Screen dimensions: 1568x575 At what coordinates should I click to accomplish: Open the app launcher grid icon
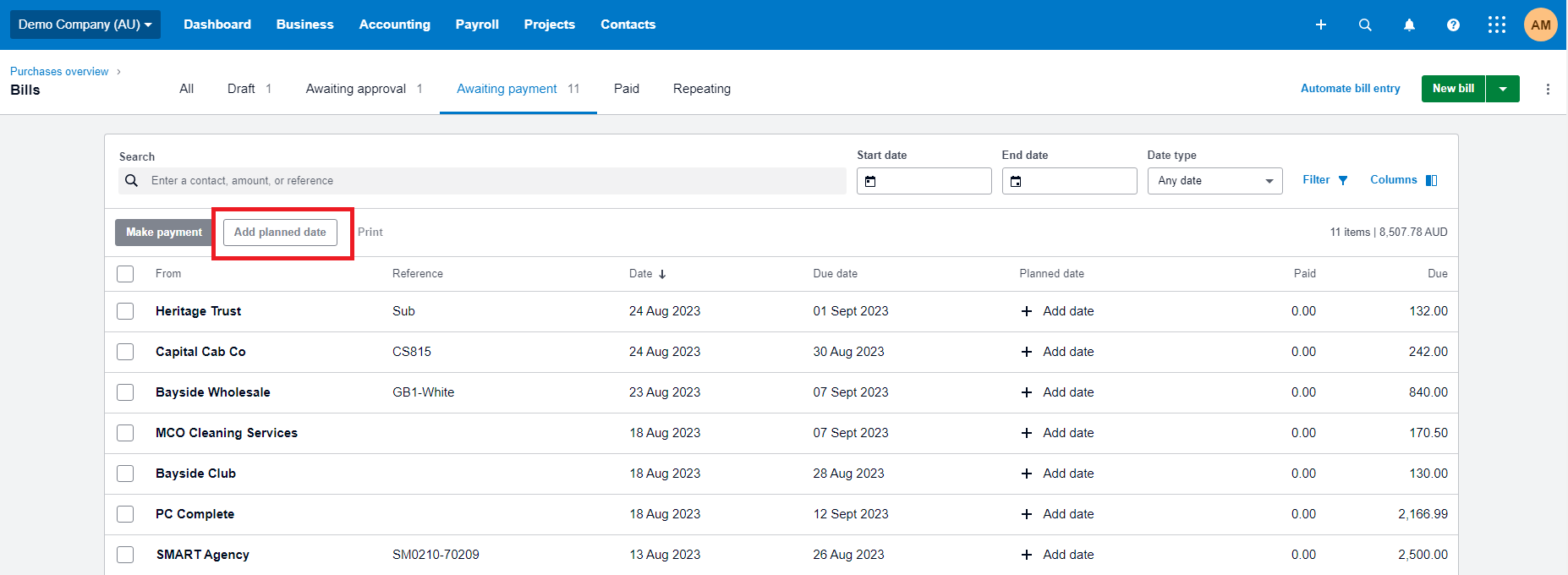[x=1497, y=25]
